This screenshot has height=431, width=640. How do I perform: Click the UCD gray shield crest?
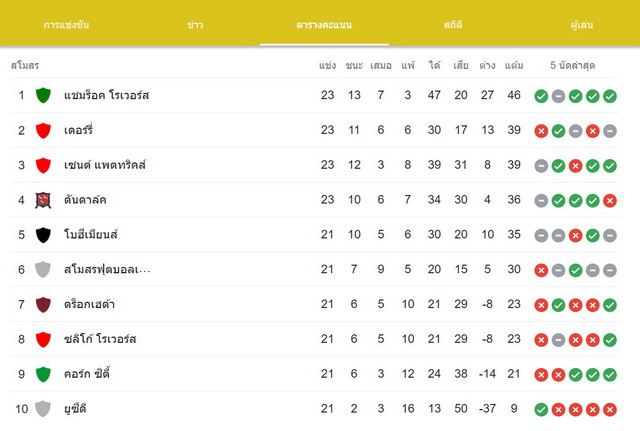click(x=43, y=409)
